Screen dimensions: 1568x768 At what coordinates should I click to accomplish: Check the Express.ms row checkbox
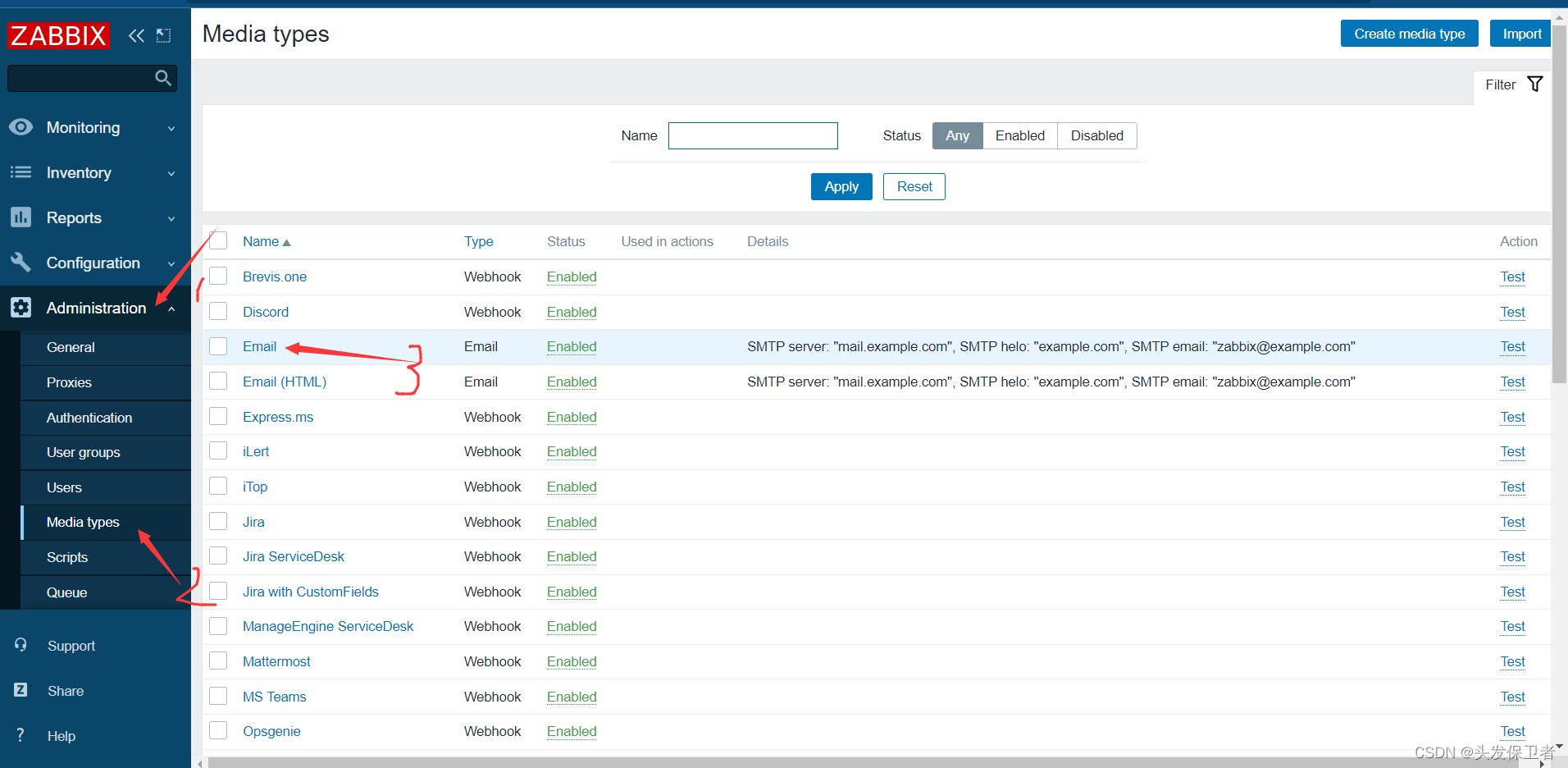click(x=218, y=416)
